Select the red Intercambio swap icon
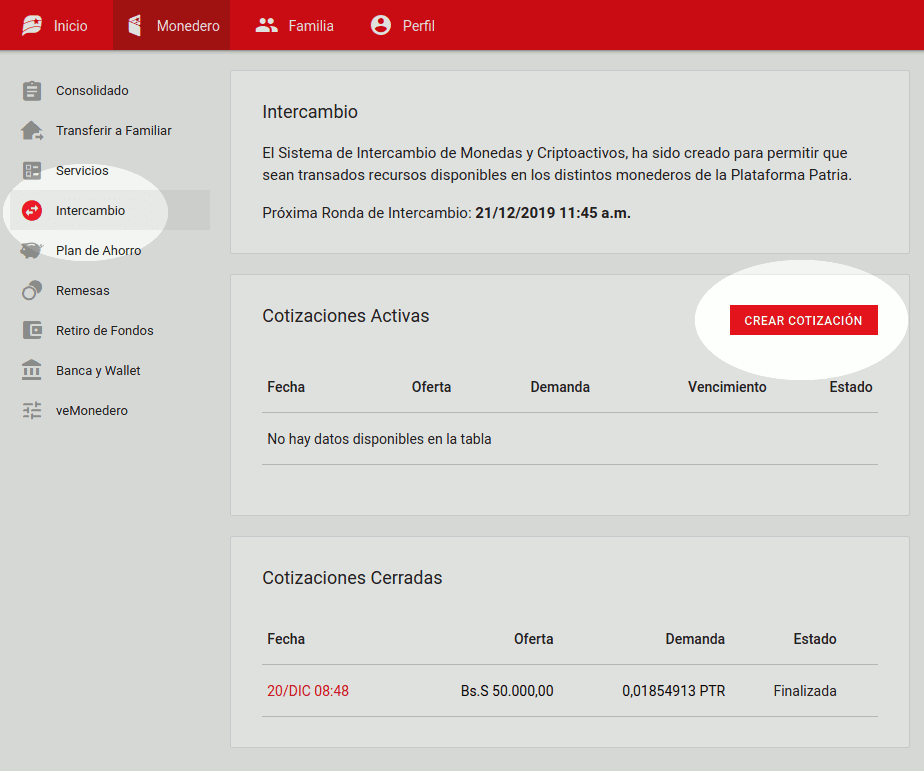The height and width of the screenshot is (771, 924). [32, 211]
